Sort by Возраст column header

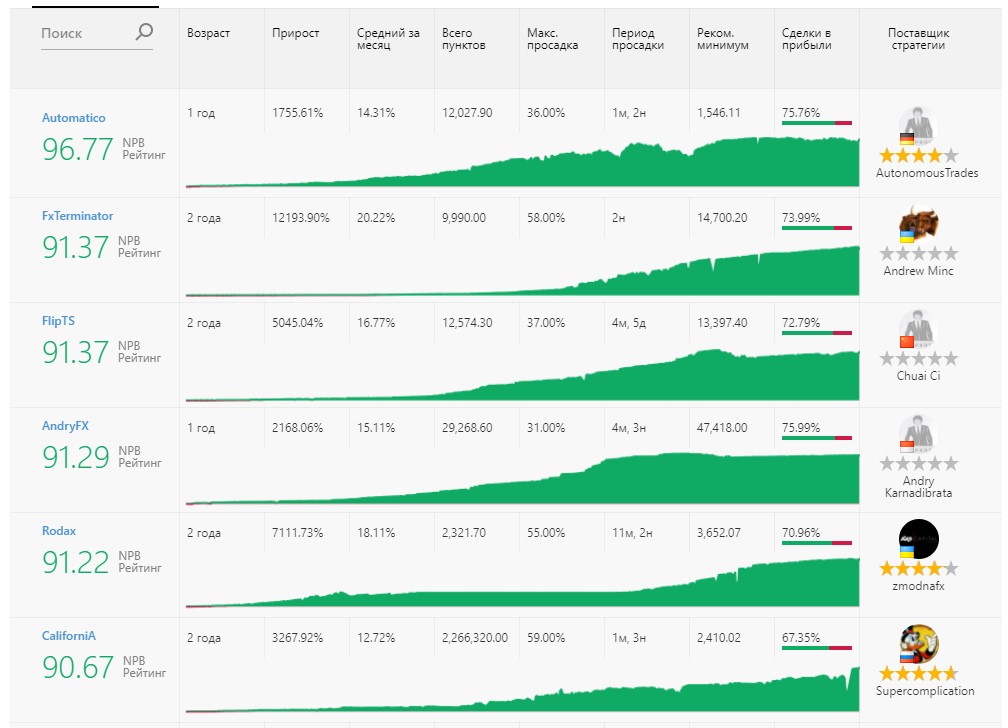point(208,33)
